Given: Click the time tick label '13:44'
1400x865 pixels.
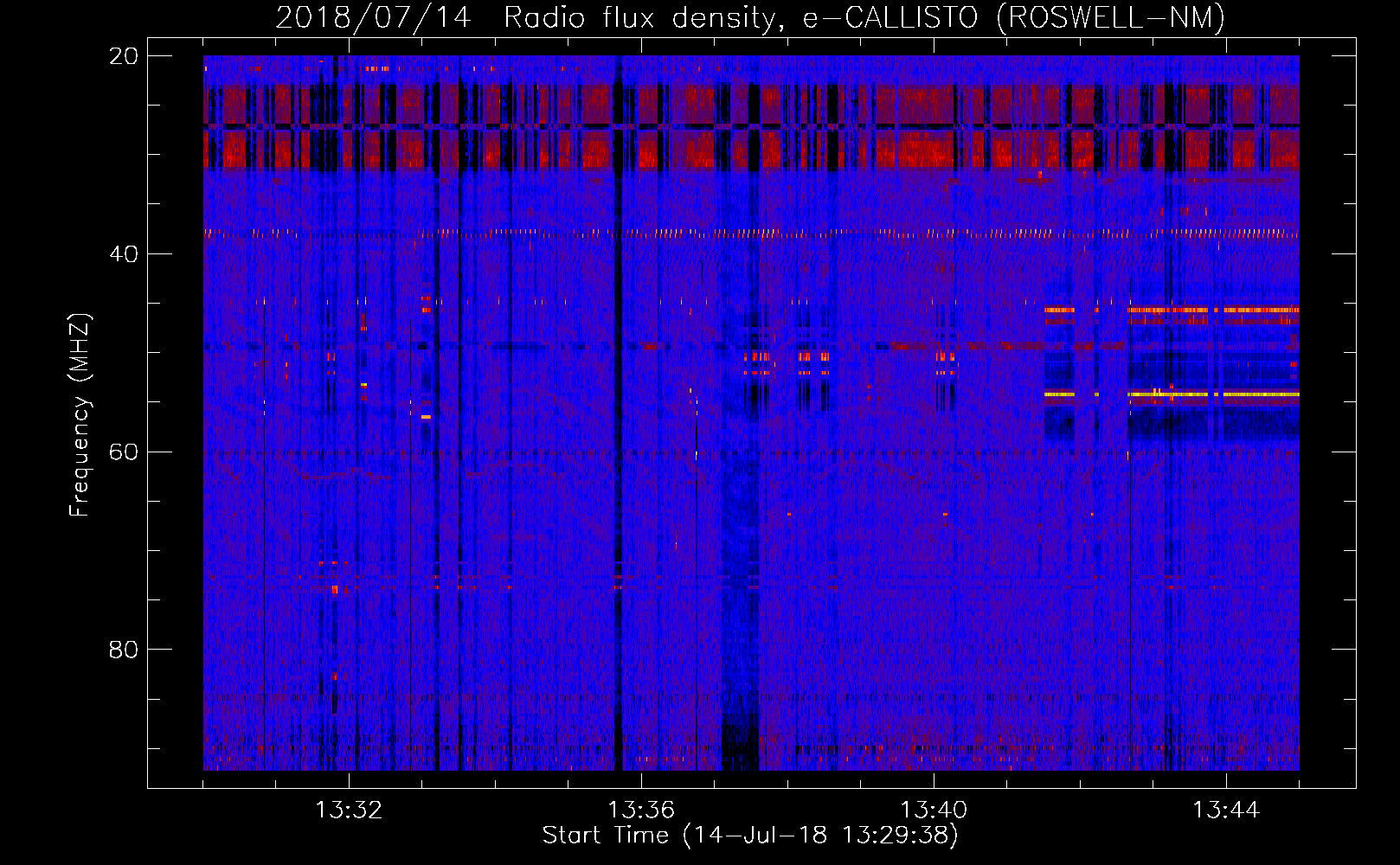Looking at the screenshot, I should point(1226,811).
